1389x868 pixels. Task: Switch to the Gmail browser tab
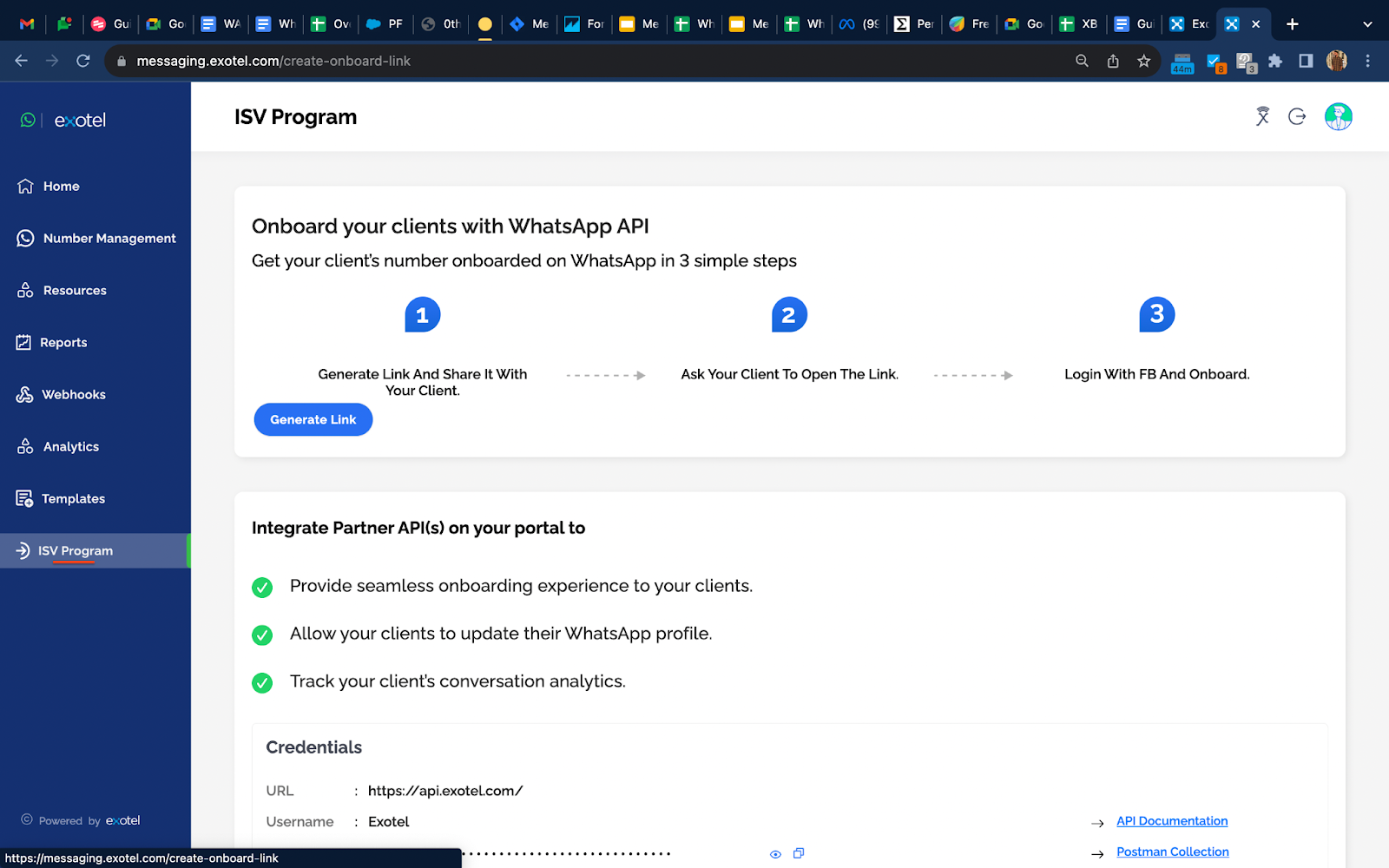coord(27,24)
